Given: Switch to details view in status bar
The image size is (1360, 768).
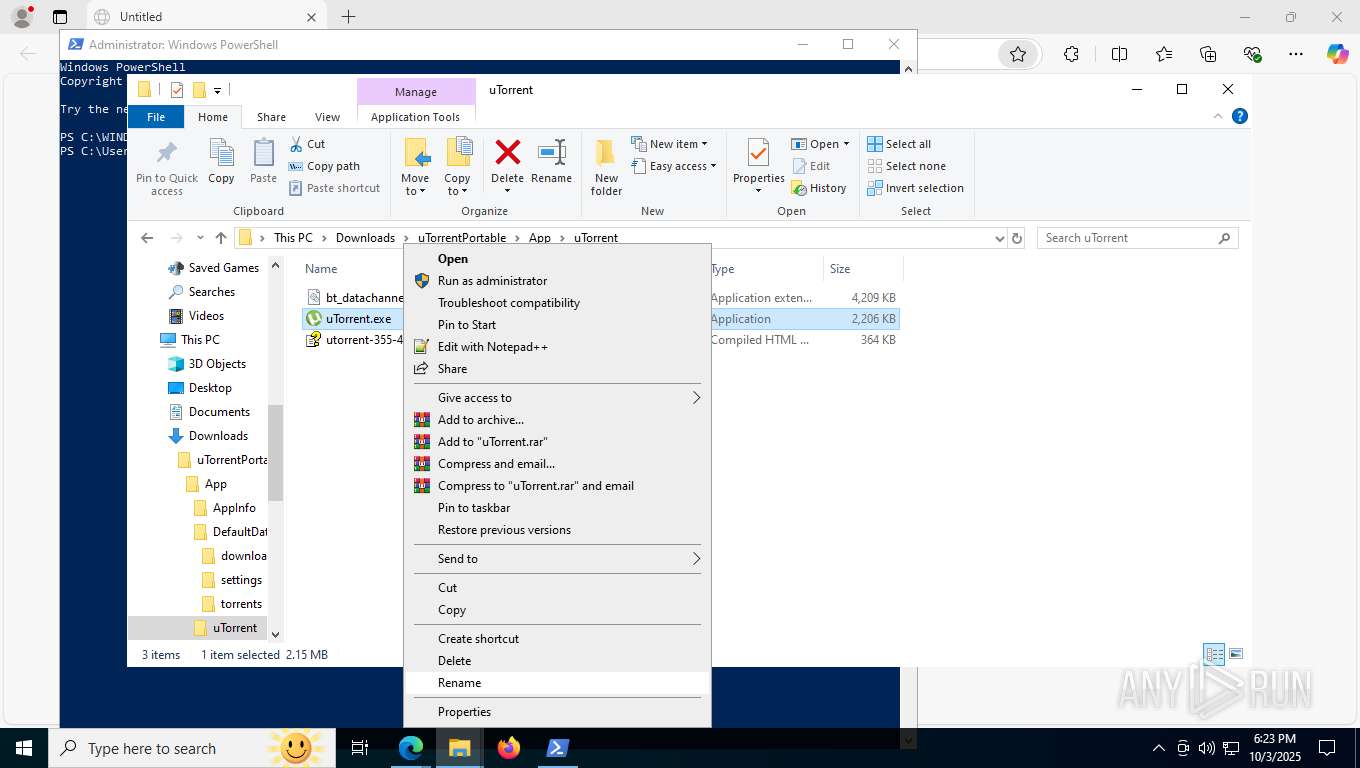Looking at the screenshot, I should pyautogui.click(x=1214, y=654).
